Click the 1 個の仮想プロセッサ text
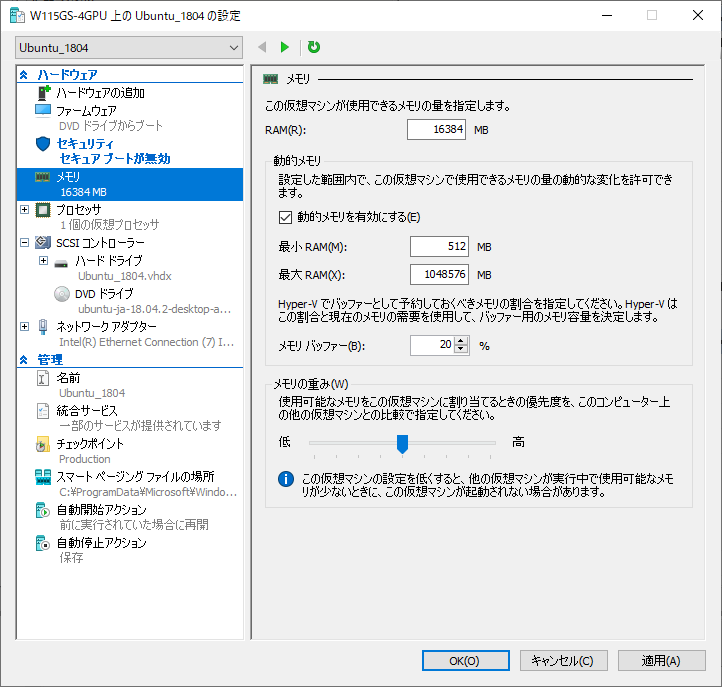The height and width of the screenshot is (687, 722). (x=110, y=225)
